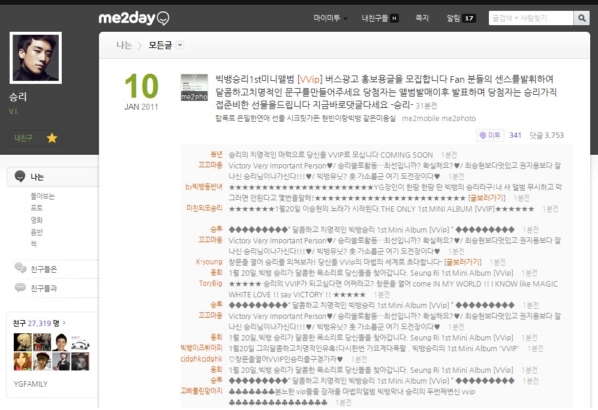Screen dimensions: 598x410
Task: Expand the 모든글 dropdown arrow
Action: pos(180,45)
